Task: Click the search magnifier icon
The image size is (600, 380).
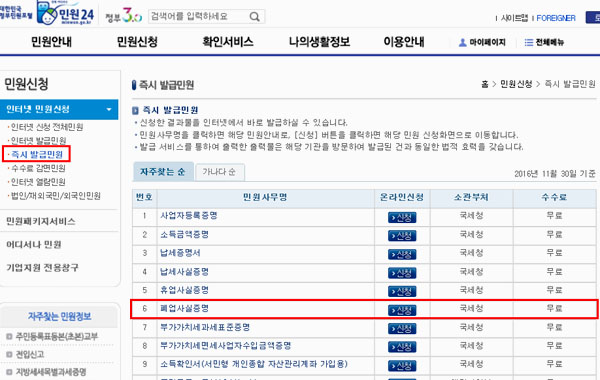Action: (254, 16)
